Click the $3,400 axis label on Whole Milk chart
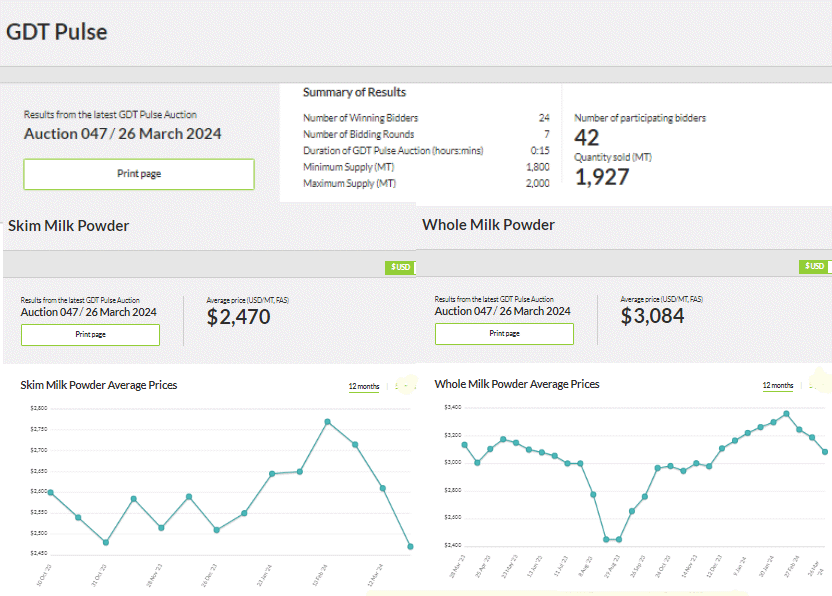 453,407
